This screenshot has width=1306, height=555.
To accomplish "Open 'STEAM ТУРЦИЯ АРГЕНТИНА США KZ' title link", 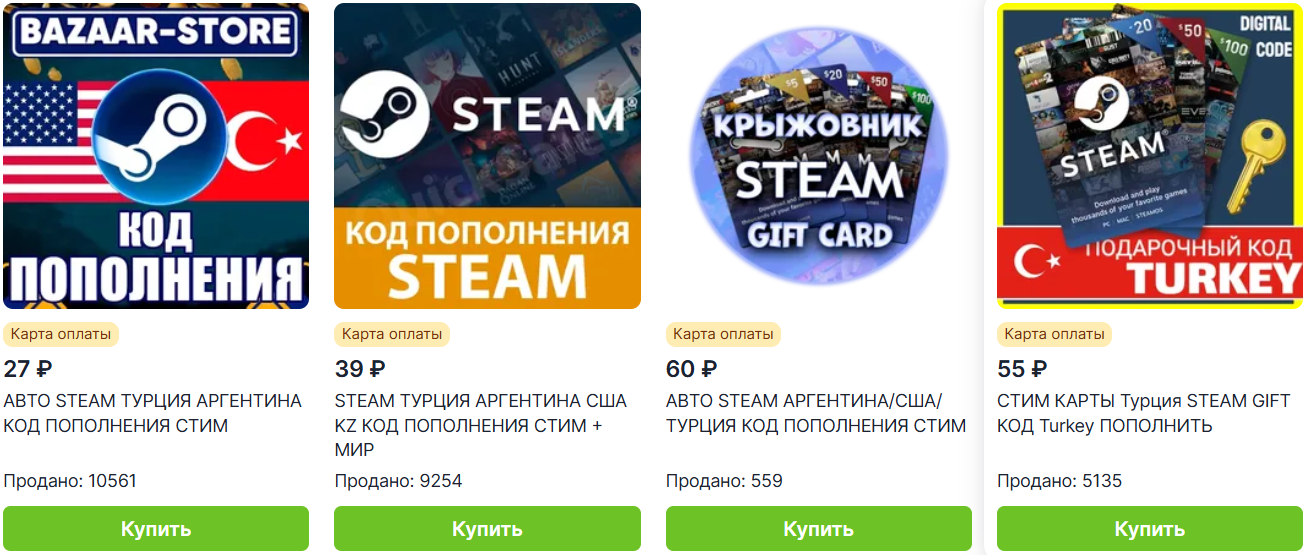I will [481, 425].
